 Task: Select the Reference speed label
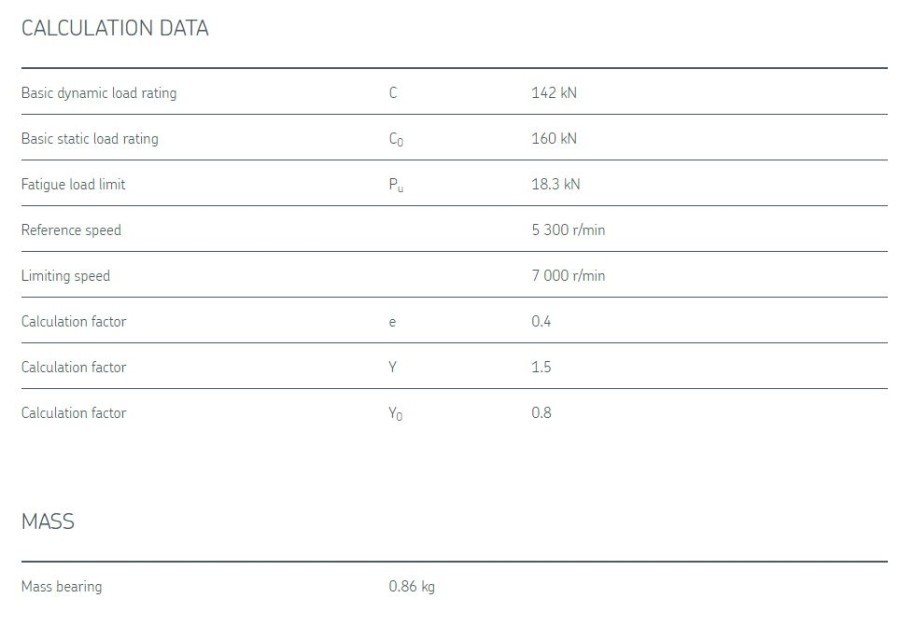point(71,230)
